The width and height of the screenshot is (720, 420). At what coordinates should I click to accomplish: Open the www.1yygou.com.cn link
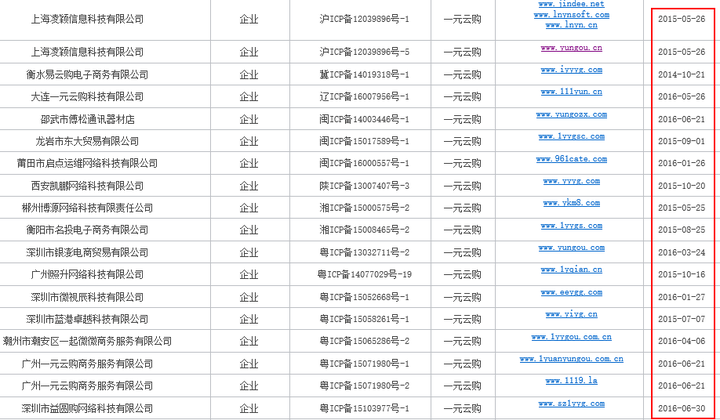[x=571, y=337]
